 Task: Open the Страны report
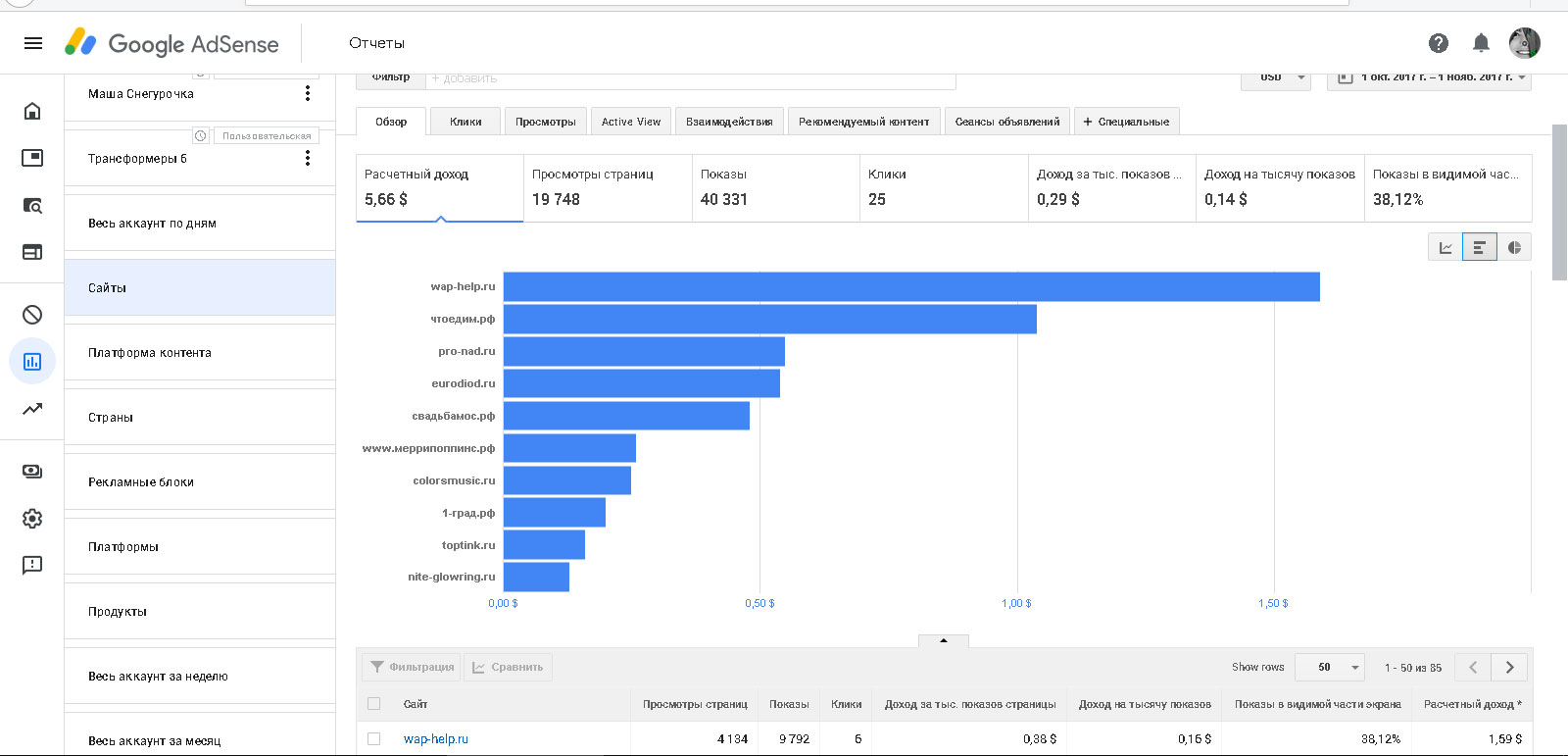(200, 417)
